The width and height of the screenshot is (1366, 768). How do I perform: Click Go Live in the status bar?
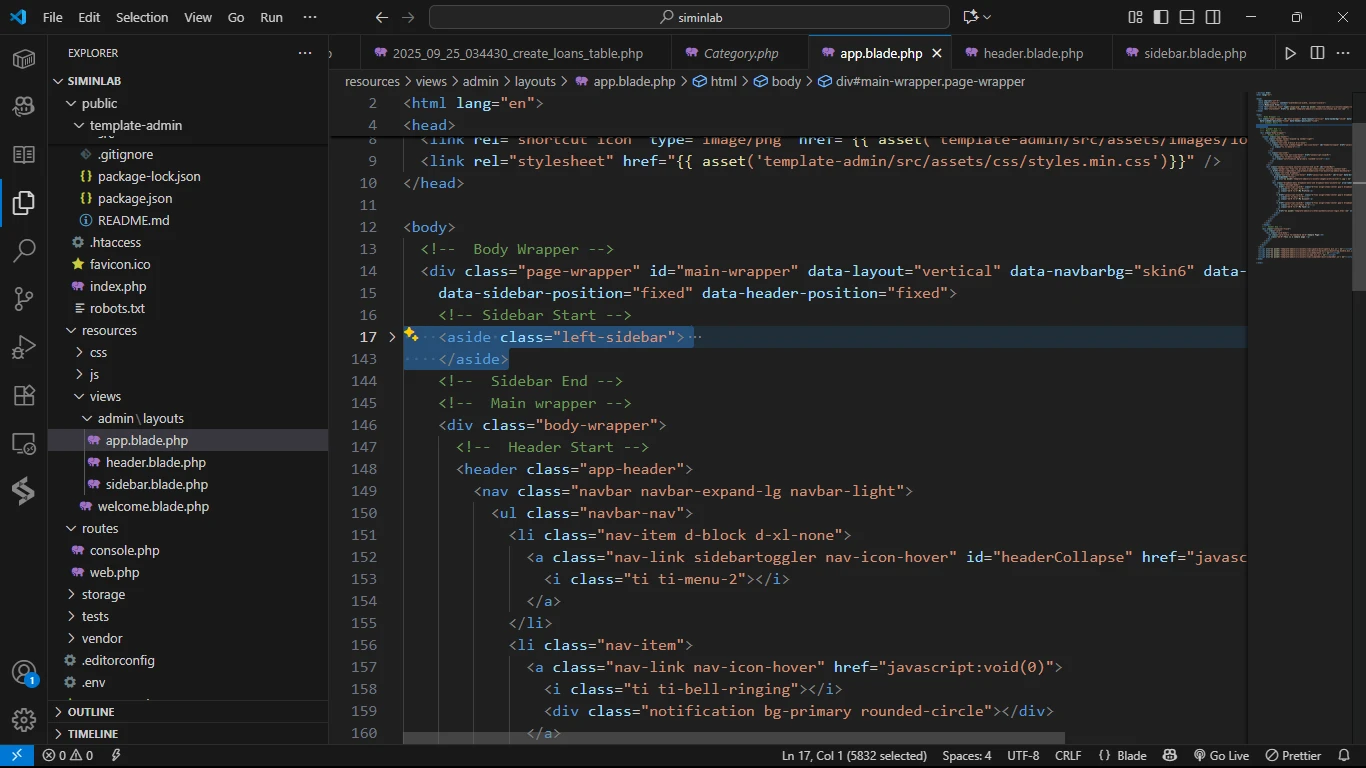tap(1221, 756)
